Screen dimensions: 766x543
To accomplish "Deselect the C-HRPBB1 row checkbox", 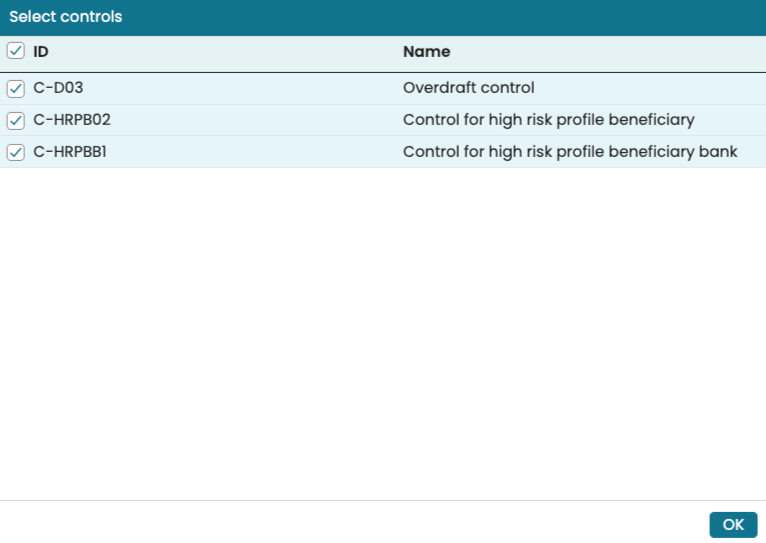I will 15,152.
